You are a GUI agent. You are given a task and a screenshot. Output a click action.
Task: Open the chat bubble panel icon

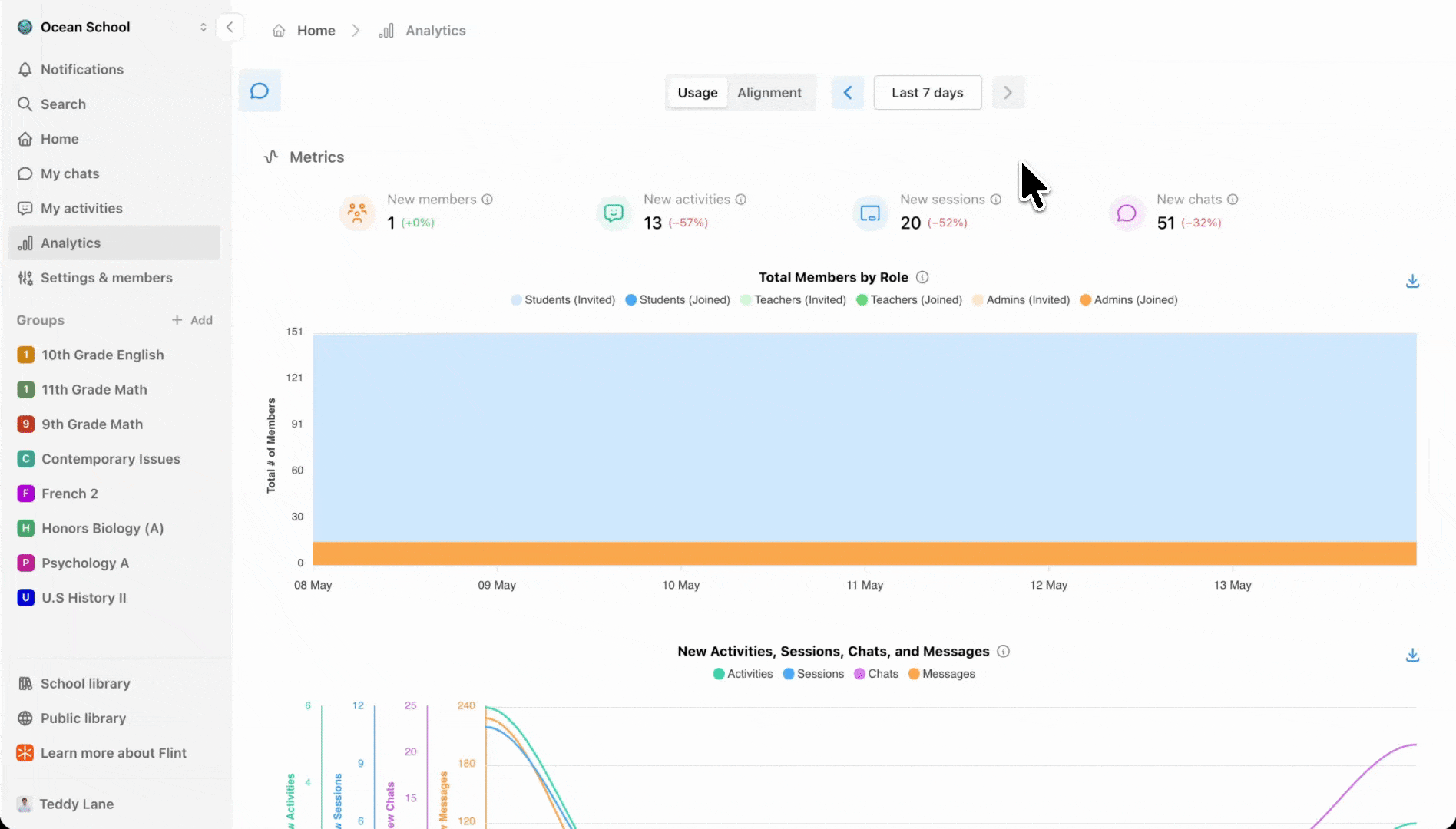coord(260,91)
